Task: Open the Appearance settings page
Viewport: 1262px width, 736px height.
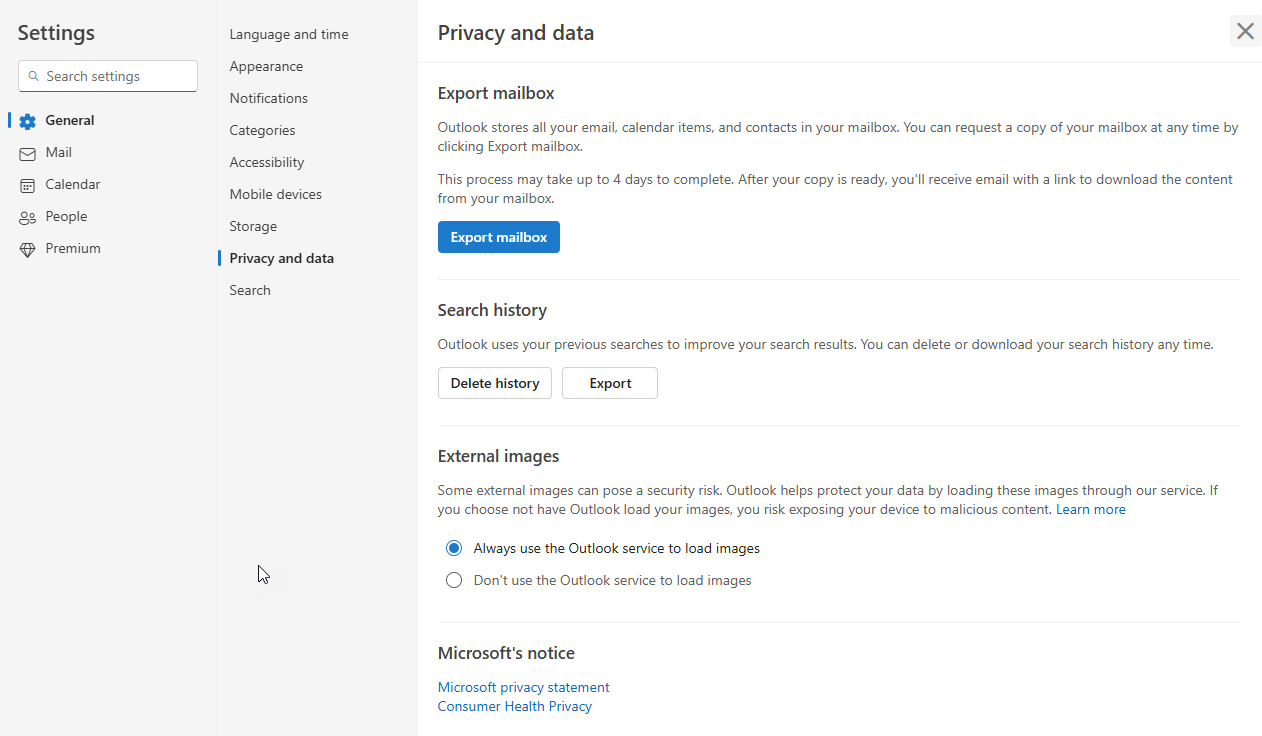Action: tap(266, 66)
